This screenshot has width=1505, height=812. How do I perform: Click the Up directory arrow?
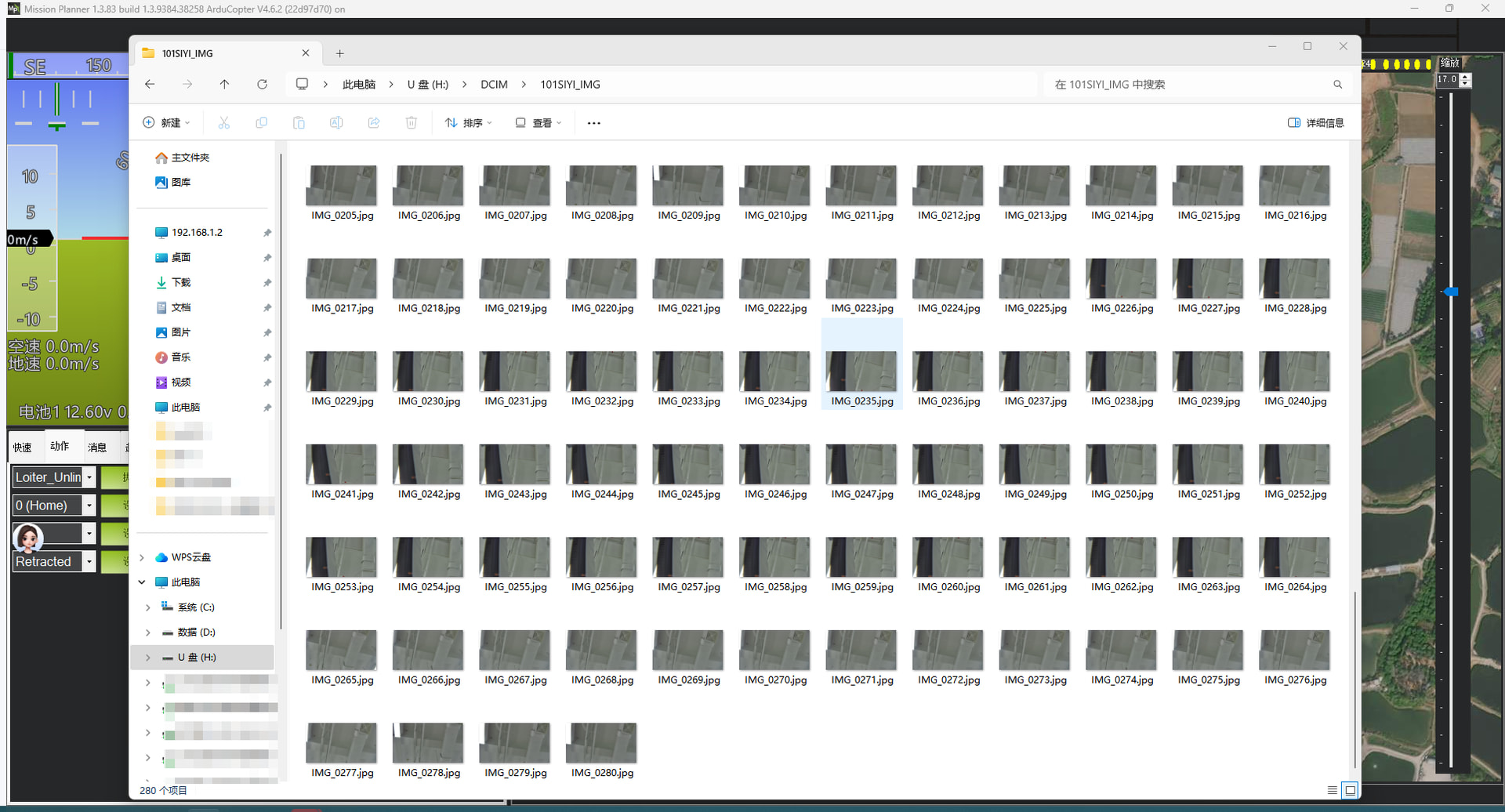224,85
